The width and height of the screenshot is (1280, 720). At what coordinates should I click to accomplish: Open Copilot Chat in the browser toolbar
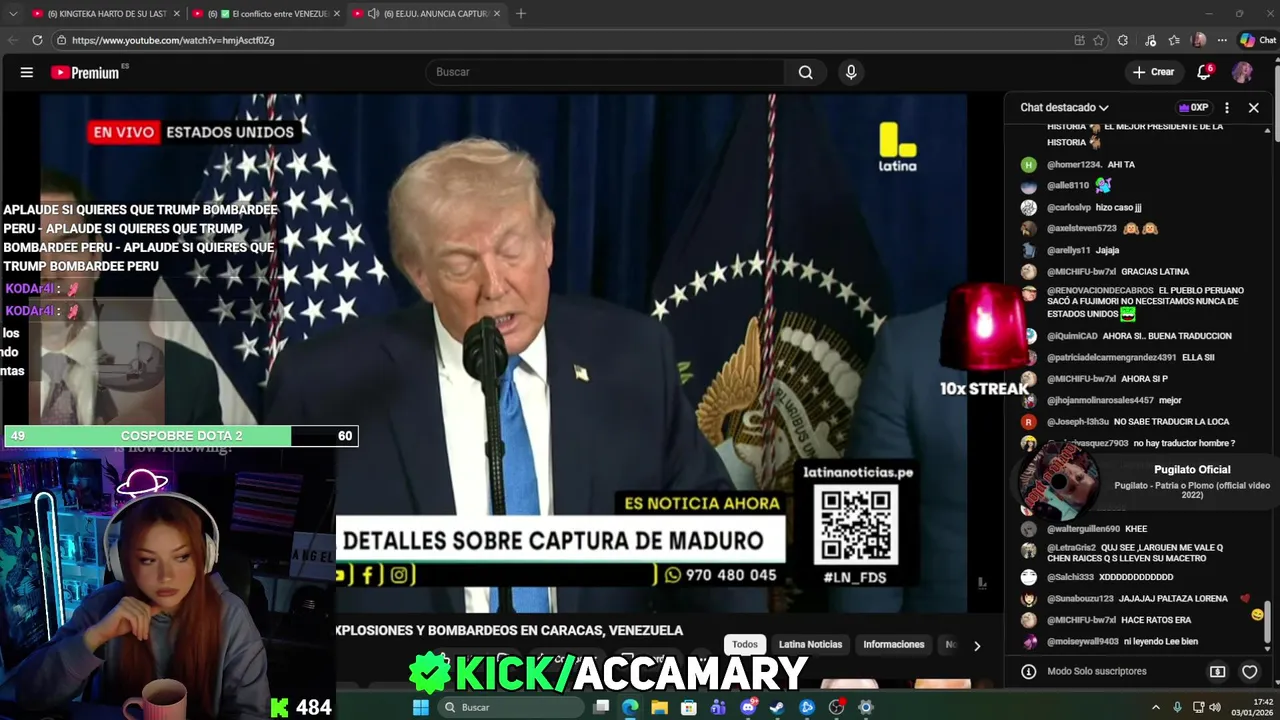(x=1258, y=40)
